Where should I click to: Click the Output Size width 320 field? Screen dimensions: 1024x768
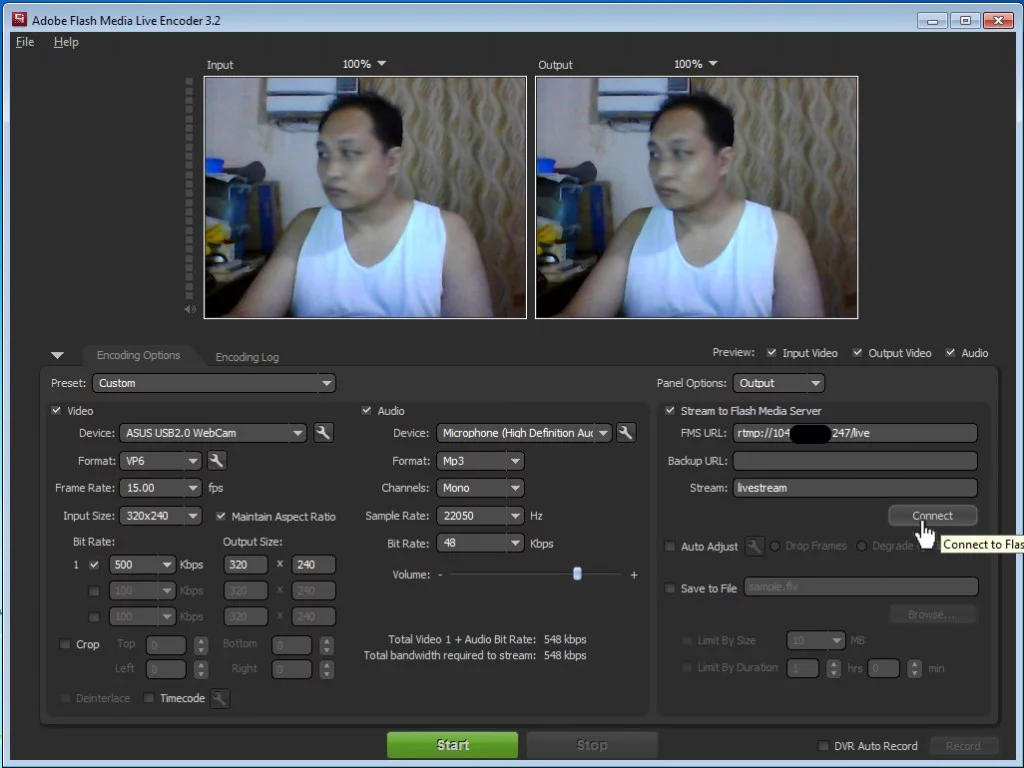tap(246, 565)
